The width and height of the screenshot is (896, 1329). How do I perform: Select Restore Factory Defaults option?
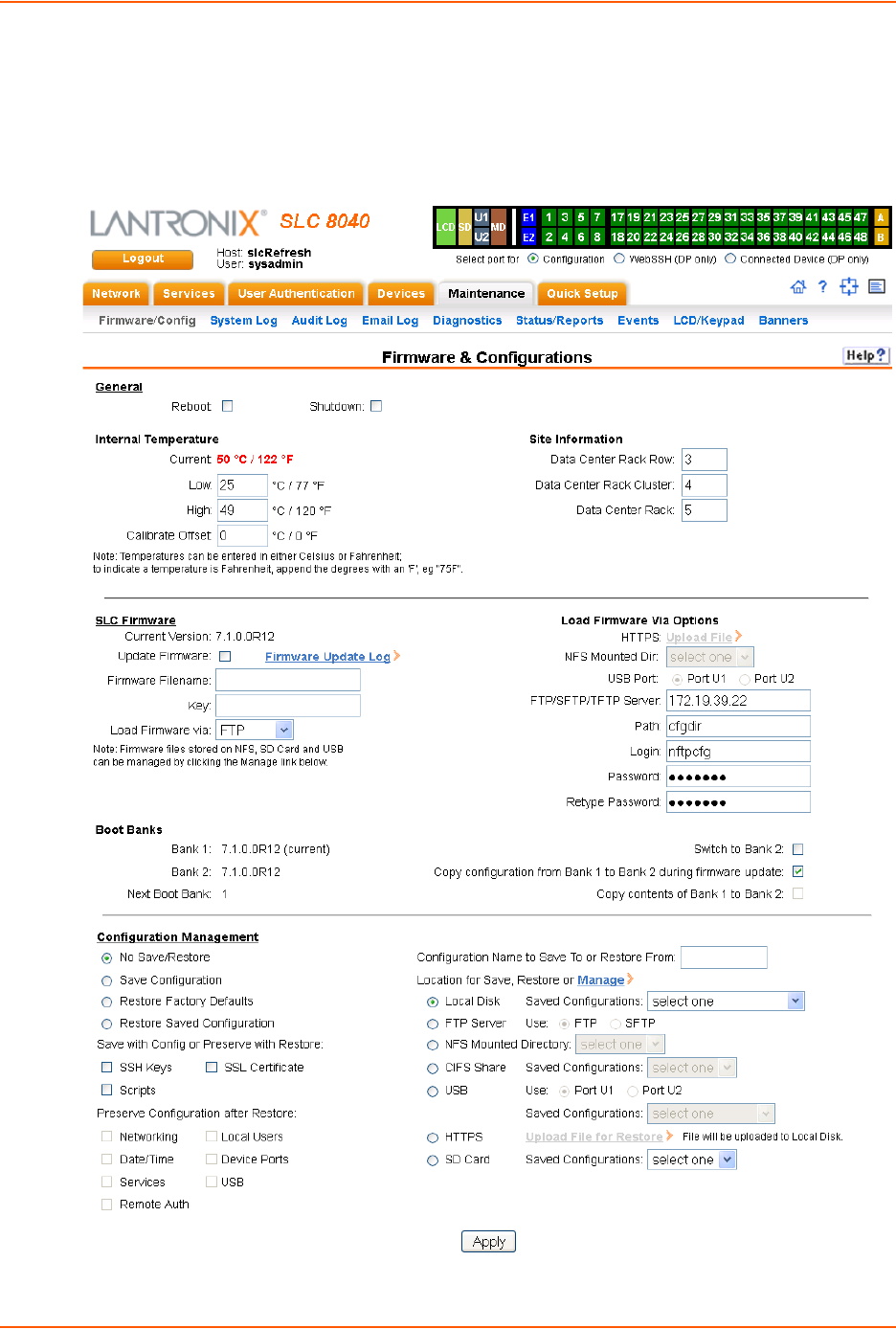107,1002
